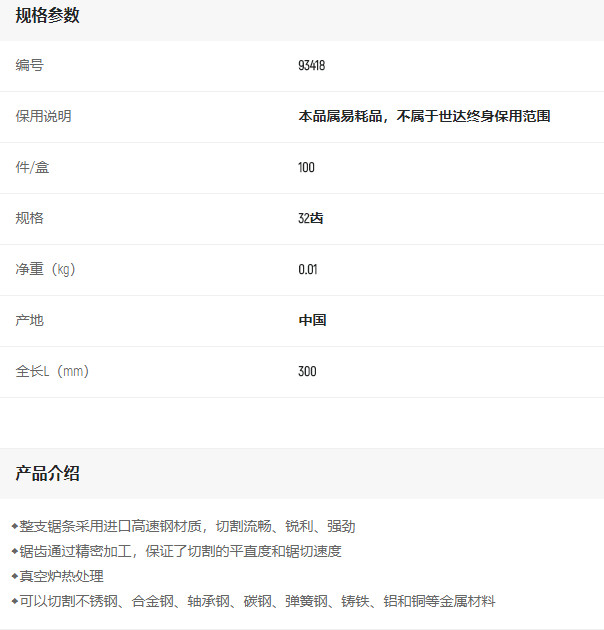Click the 32齿 specification value
Screen dimensions: 604x630
click(310, 219)
